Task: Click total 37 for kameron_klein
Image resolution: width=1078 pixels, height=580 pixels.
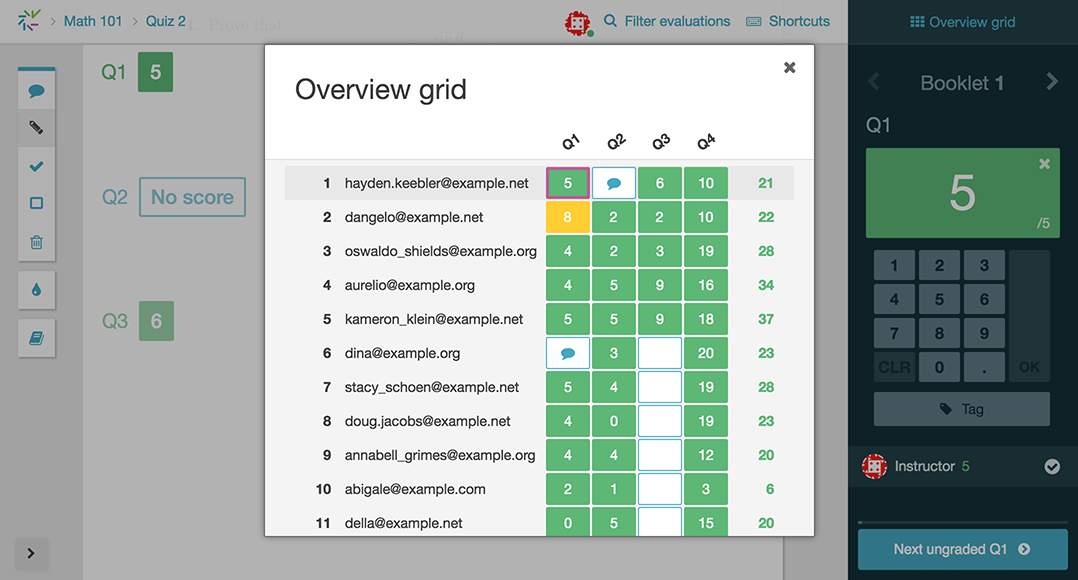Action: coord(766,319)
